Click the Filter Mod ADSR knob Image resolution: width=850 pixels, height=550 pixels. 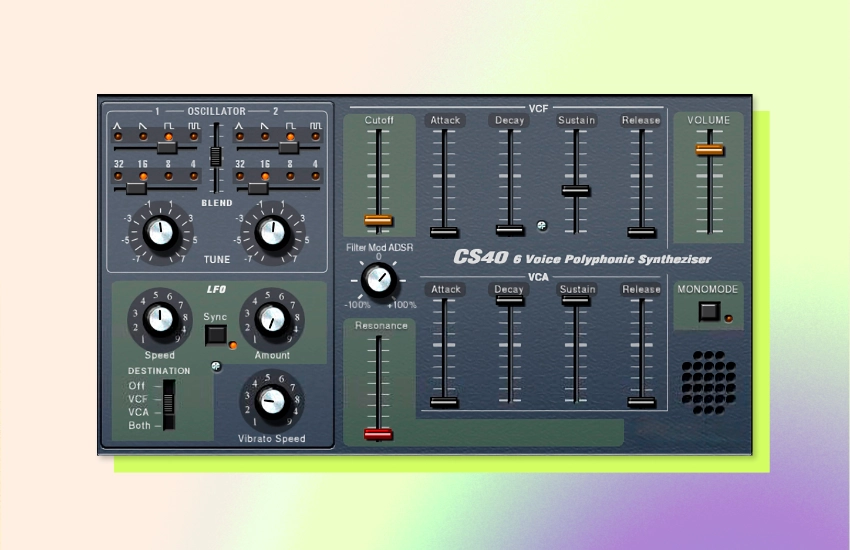tap(378, 280)
